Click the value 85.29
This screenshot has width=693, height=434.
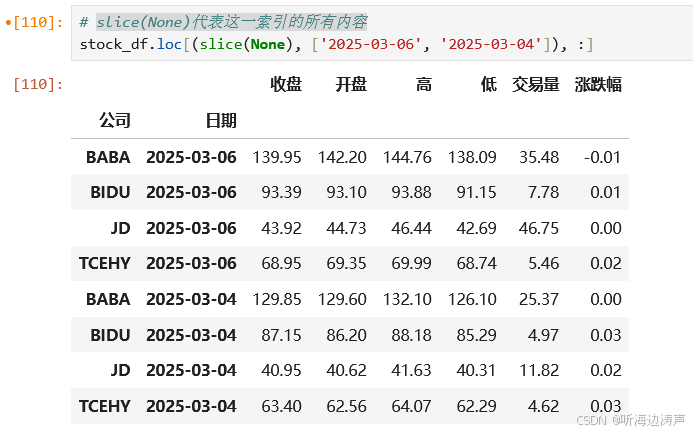tap(476, 335)
